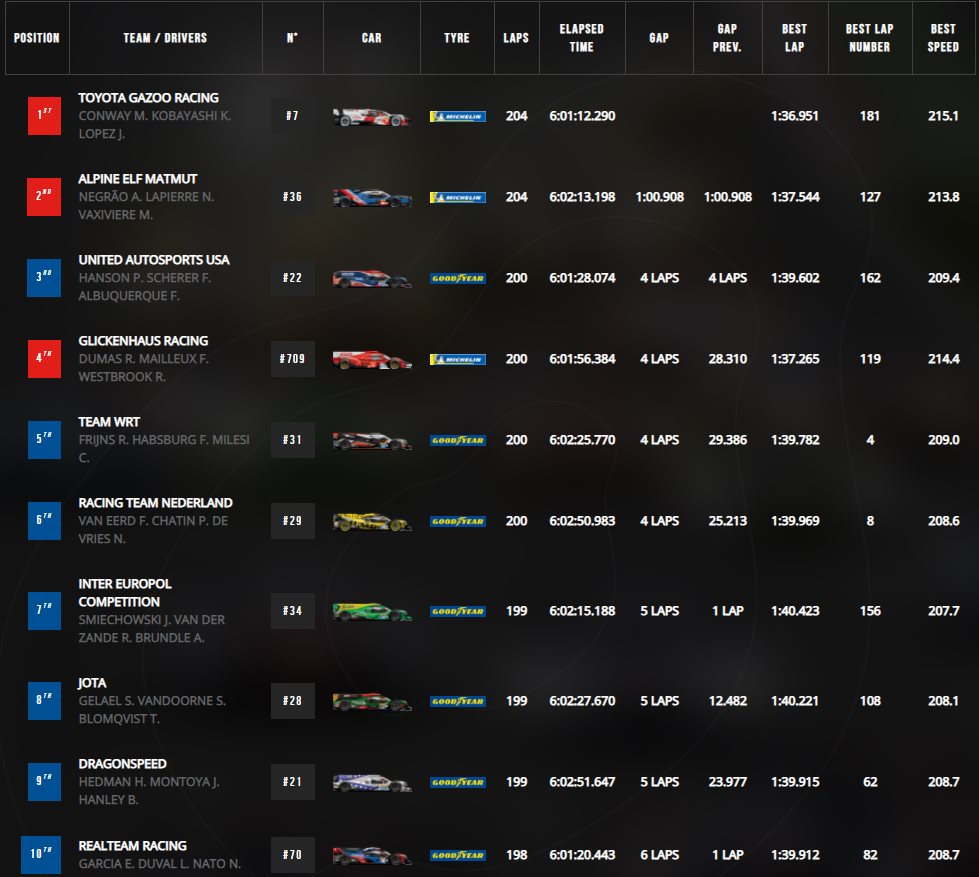This screenshot has width=979, height=877.
Task: Click the red 1st position badge
Action: click(x=44, y=115)
